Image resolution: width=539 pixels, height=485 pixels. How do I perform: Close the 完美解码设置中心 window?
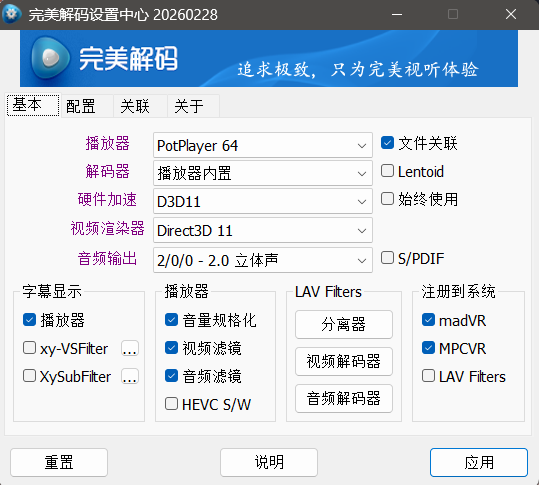click(511, 14)
